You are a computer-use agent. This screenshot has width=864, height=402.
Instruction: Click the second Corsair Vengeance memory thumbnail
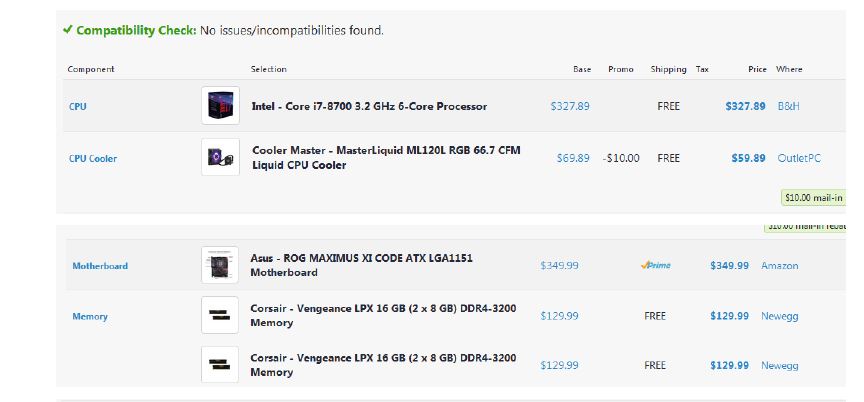[x=220, y=365]
